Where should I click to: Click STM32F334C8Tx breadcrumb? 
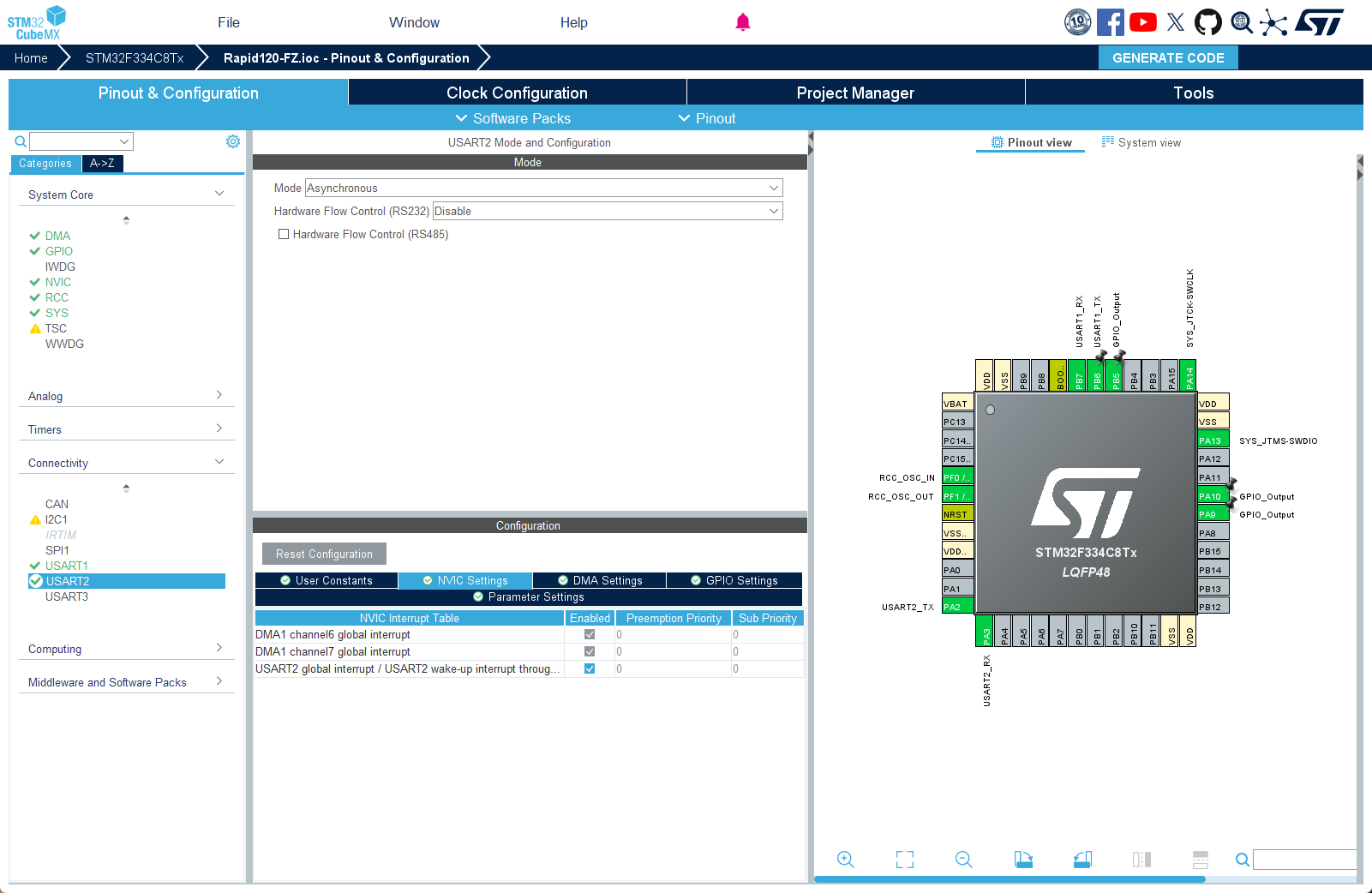point(135,57)
